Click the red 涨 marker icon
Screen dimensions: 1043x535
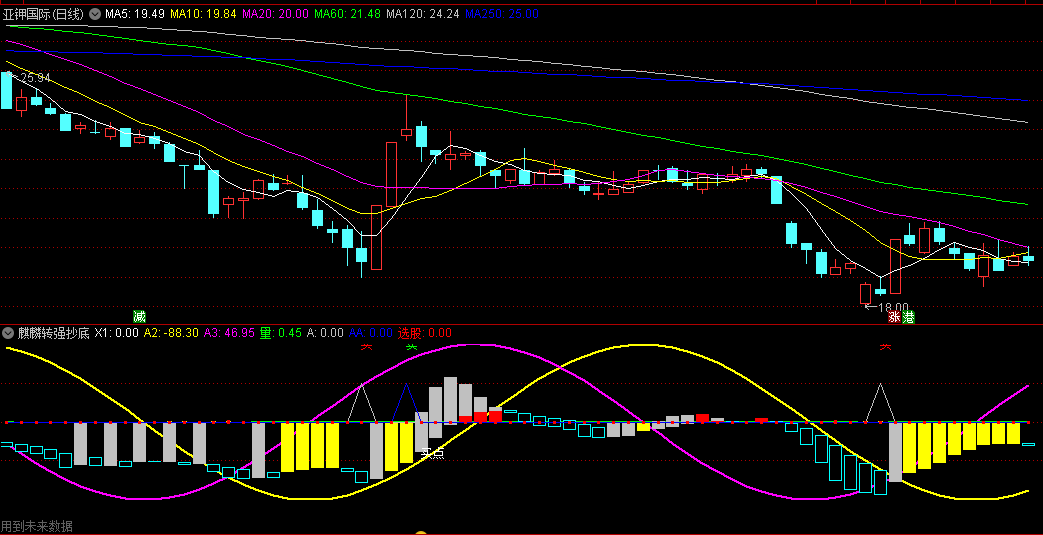point(895,317)
